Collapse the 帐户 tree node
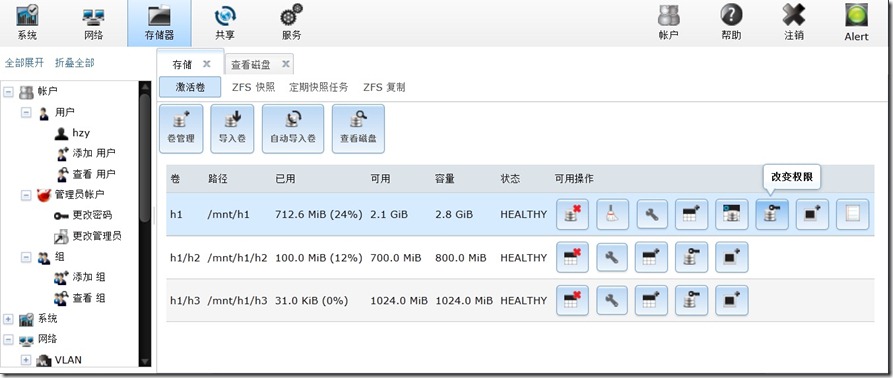Screen dimensions: 893x378 9,91
